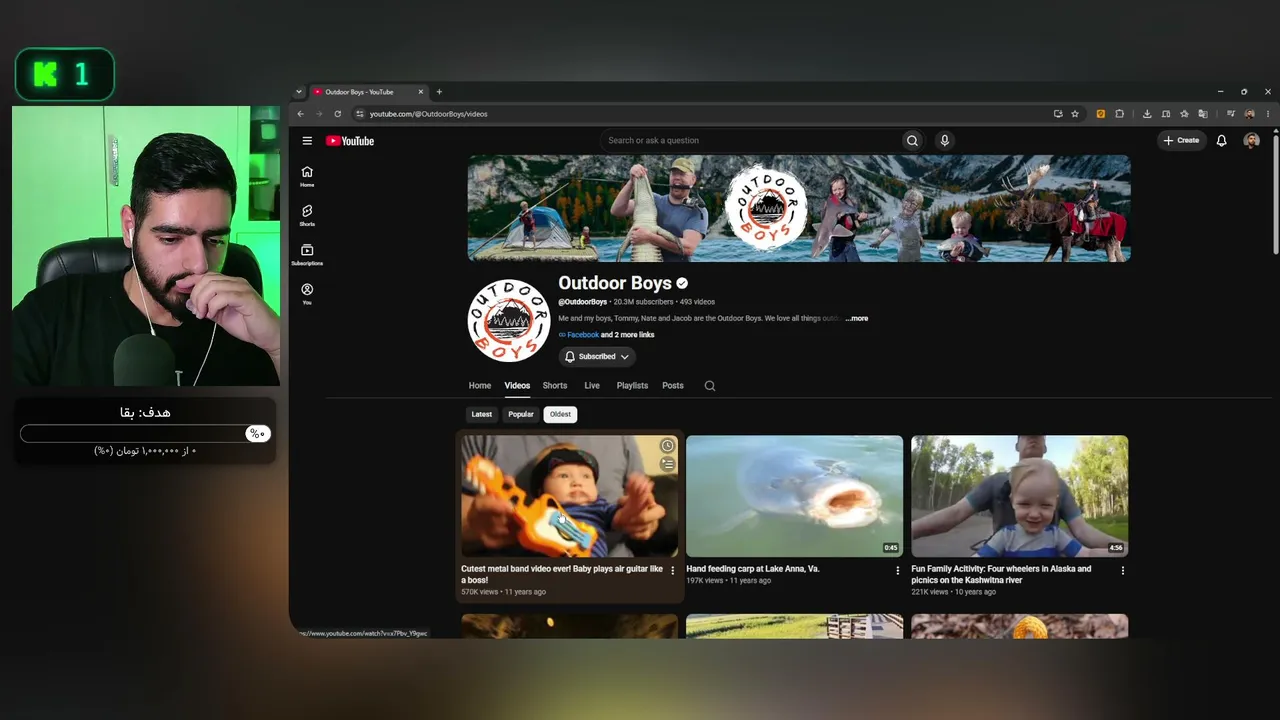Viewport: 1280px width, 720px height.
Task: Open the Chrome extensions puzzle icon
Action: coord(1119,114)
